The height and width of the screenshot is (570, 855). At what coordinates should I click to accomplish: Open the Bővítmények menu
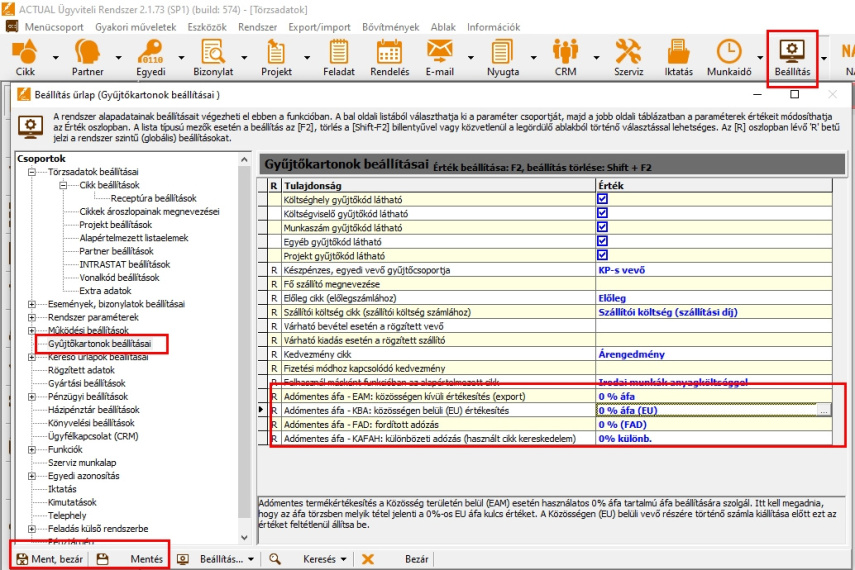[390, 27]
